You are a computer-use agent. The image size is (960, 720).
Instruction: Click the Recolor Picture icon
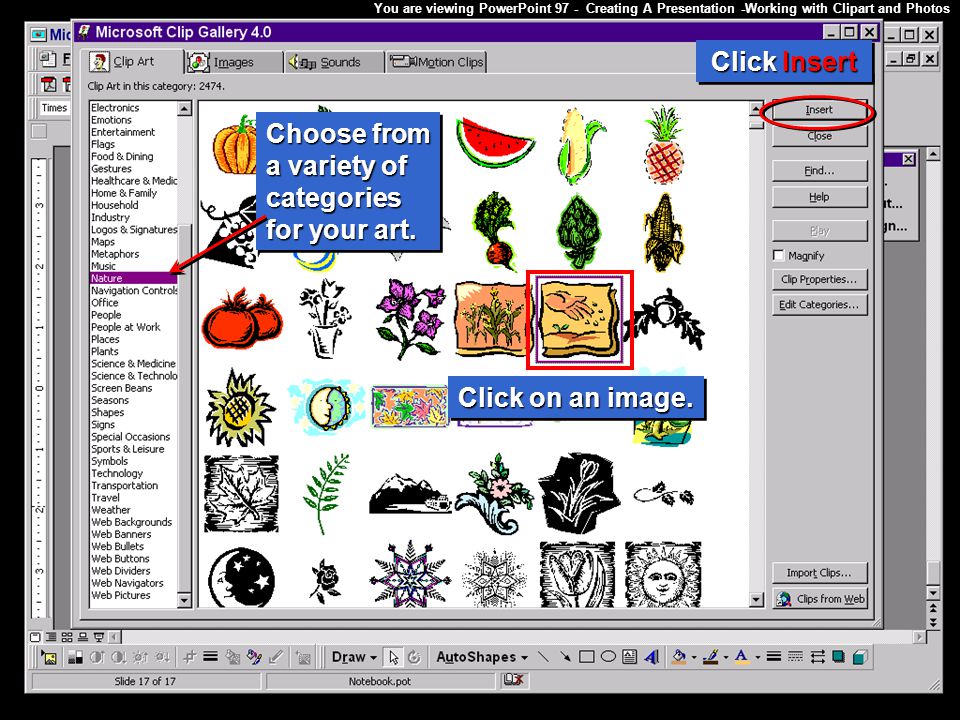coord(232,658)
